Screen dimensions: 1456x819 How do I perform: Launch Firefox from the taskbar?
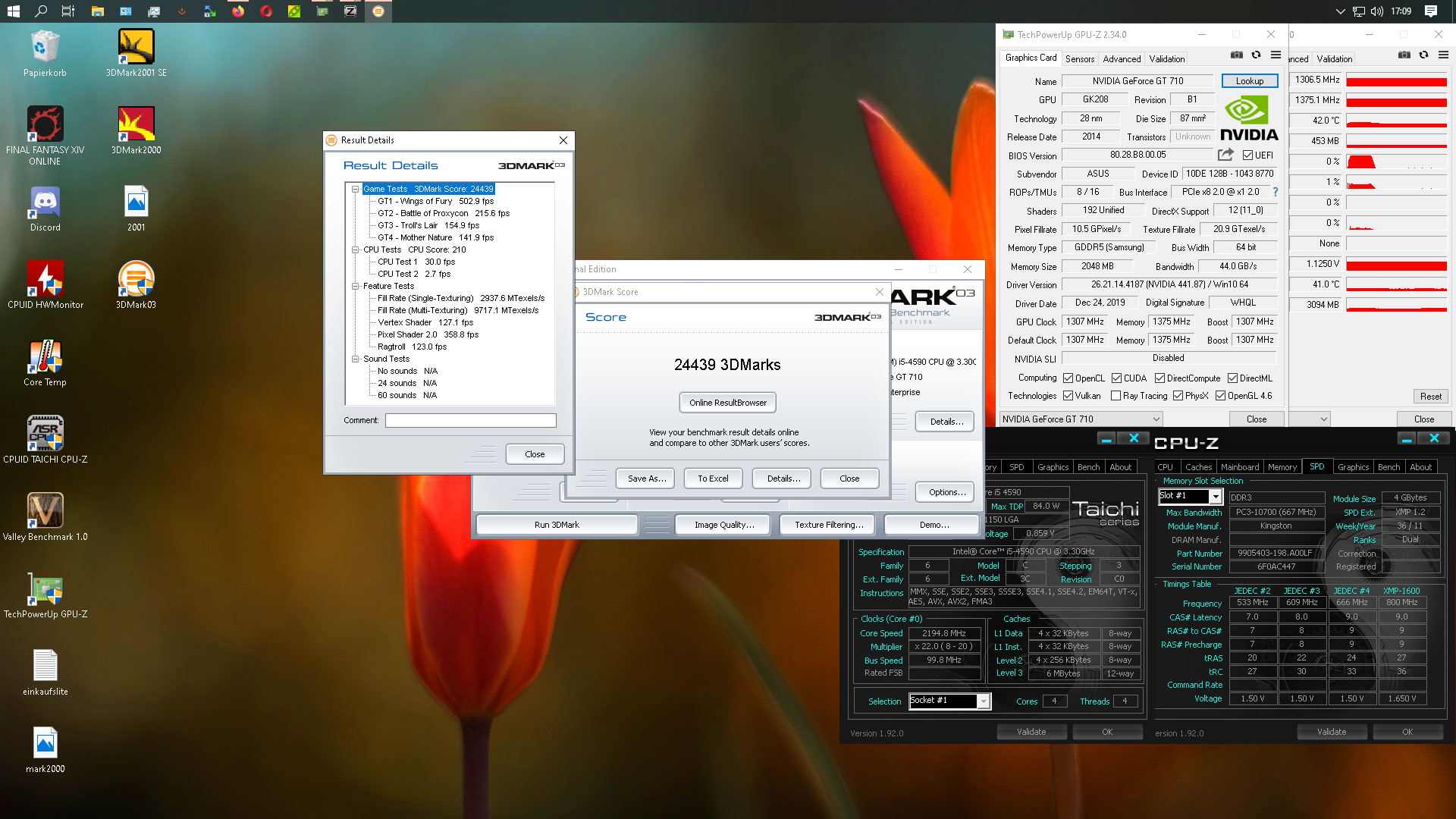(238, 11)
